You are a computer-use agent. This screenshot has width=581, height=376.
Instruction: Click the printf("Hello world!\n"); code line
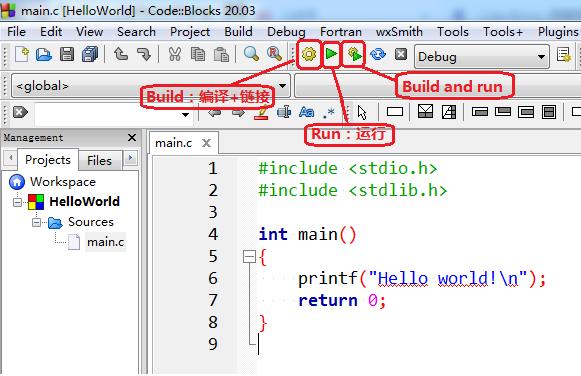[x=422, y=279]
